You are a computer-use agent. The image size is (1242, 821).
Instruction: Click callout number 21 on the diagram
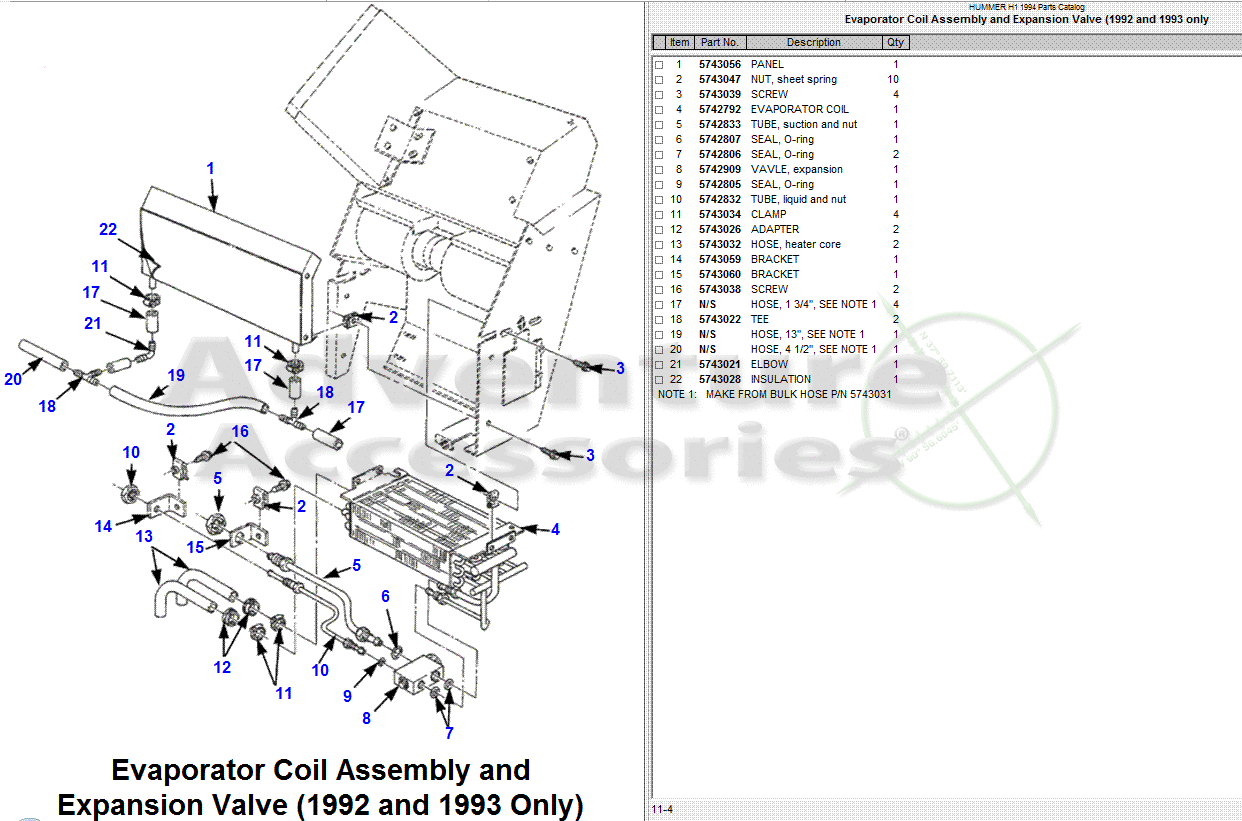(x=93, y=323)
